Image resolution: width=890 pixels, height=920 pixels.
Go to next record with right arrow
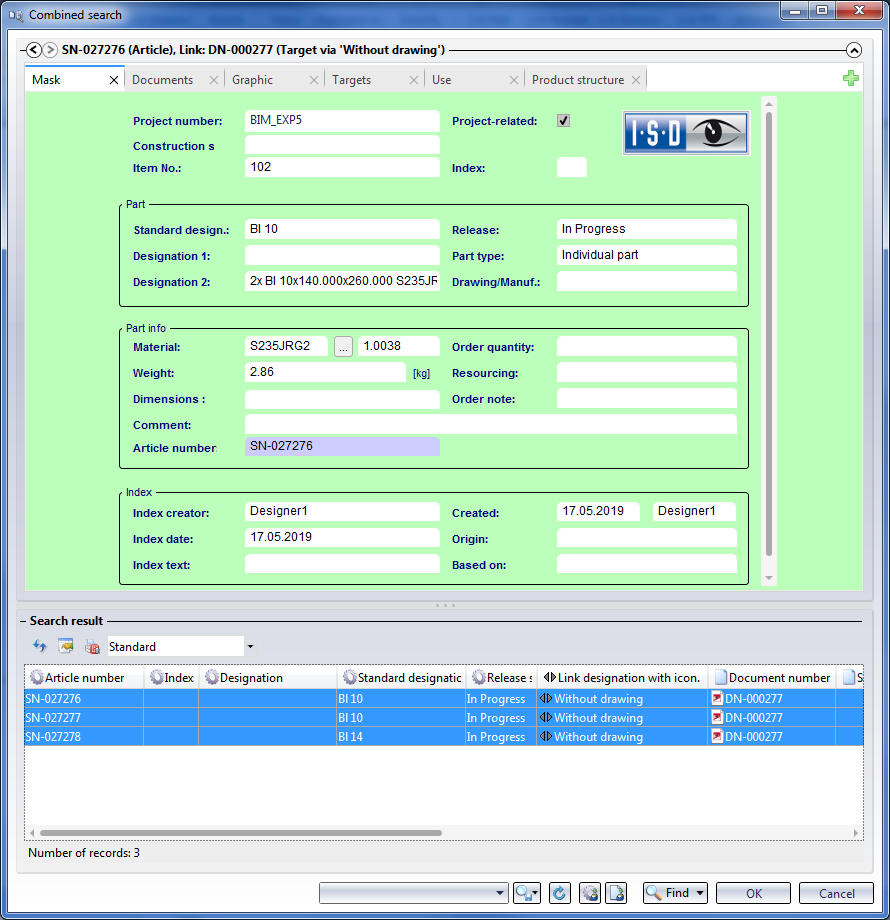pos(50,50)
